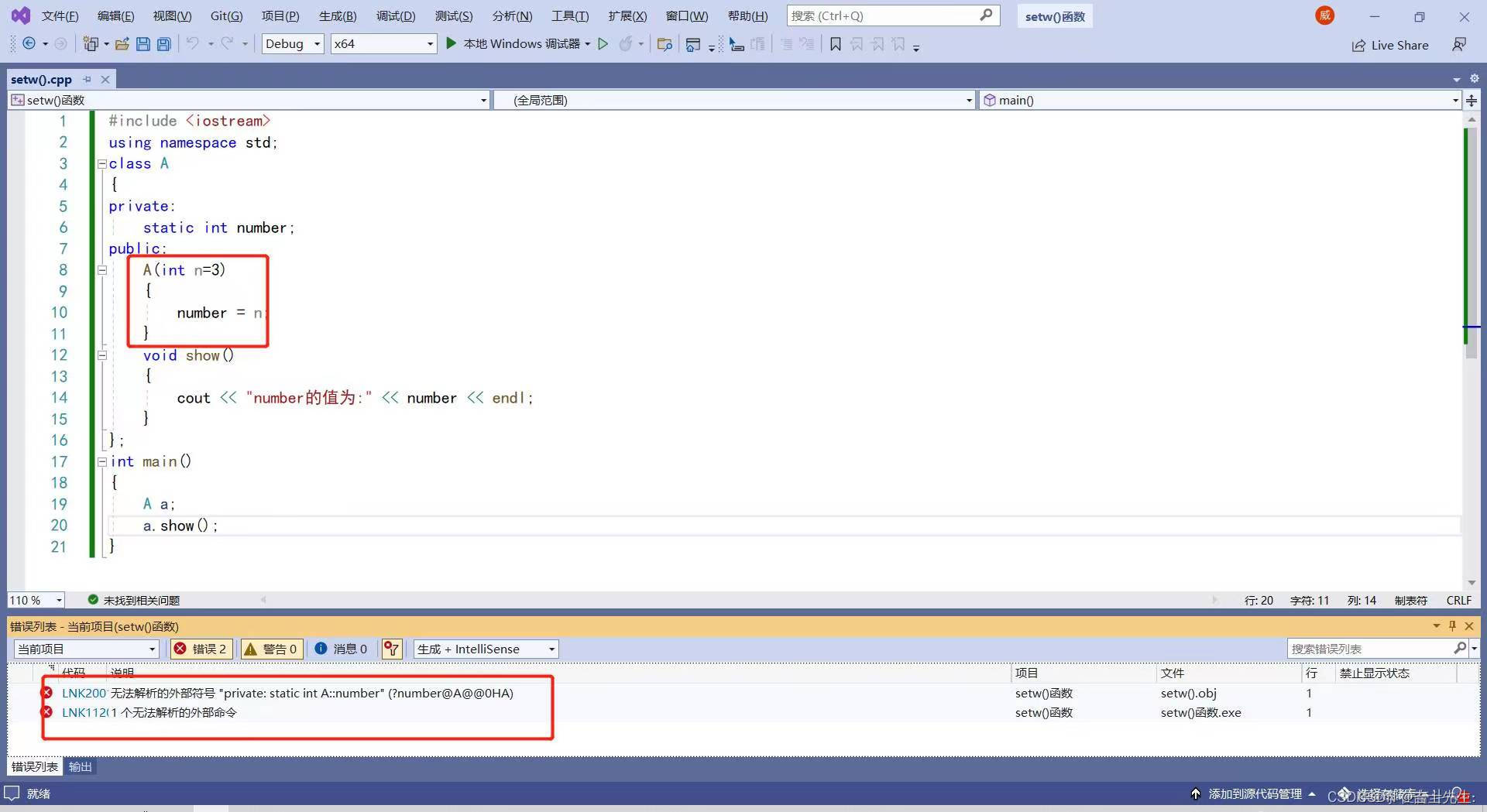Open the 帮助(H) menu
The height and width of the screenshot is (812, 1487).
coord(747,15)
